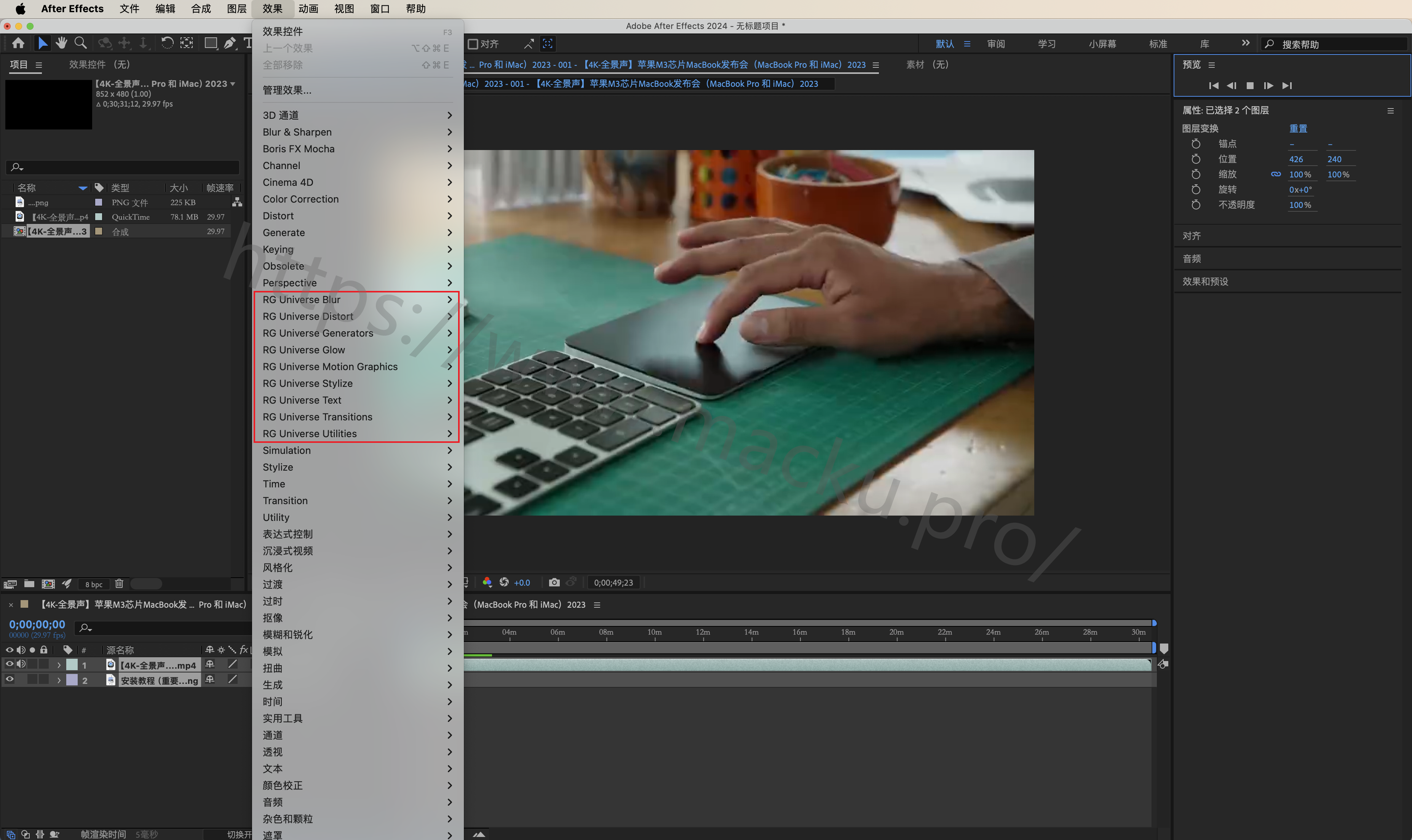This screenshot has height=840, width=1412.
Task: Step back one frame in the Preview panel
Action: (1232, 85)
